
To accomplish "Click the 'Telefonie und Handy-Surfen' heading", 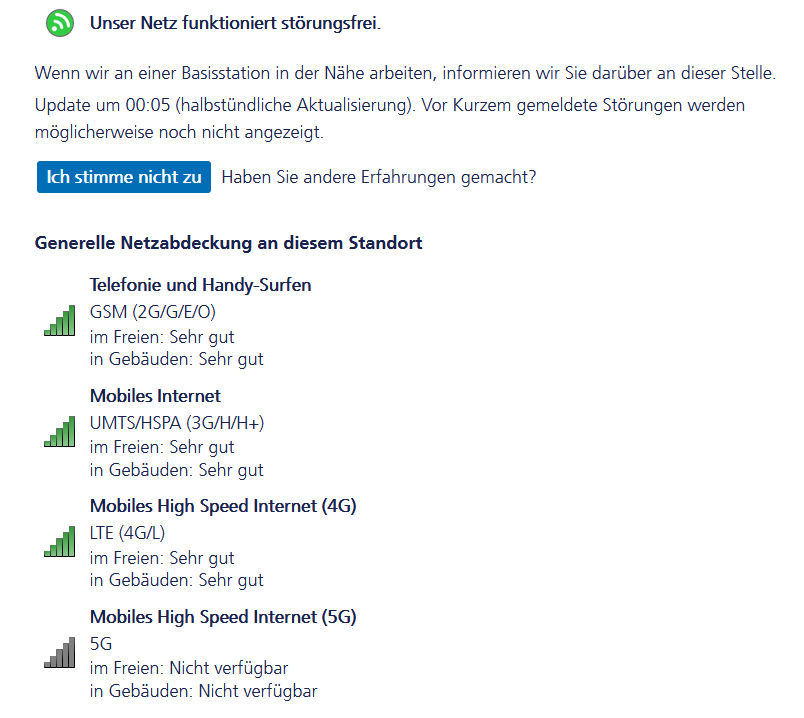I will click(200, 285).
